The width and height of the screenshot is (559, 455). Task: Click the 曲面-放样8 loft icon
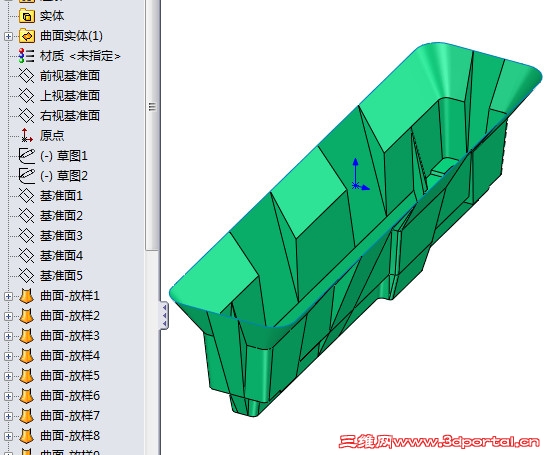point(27,436)
